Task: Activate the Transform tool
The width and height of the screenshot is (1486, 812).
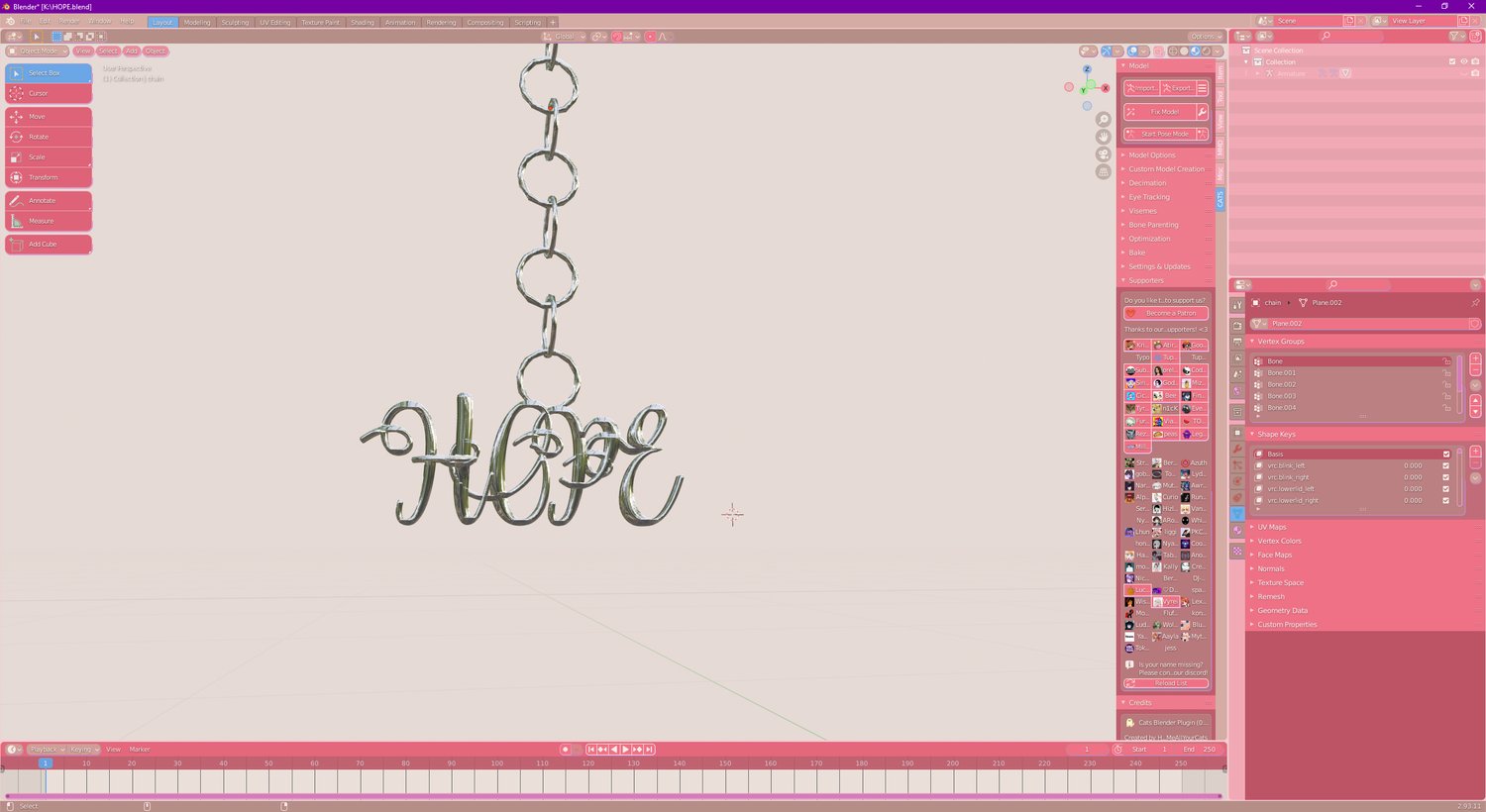Action: click(x=49, y=177)
